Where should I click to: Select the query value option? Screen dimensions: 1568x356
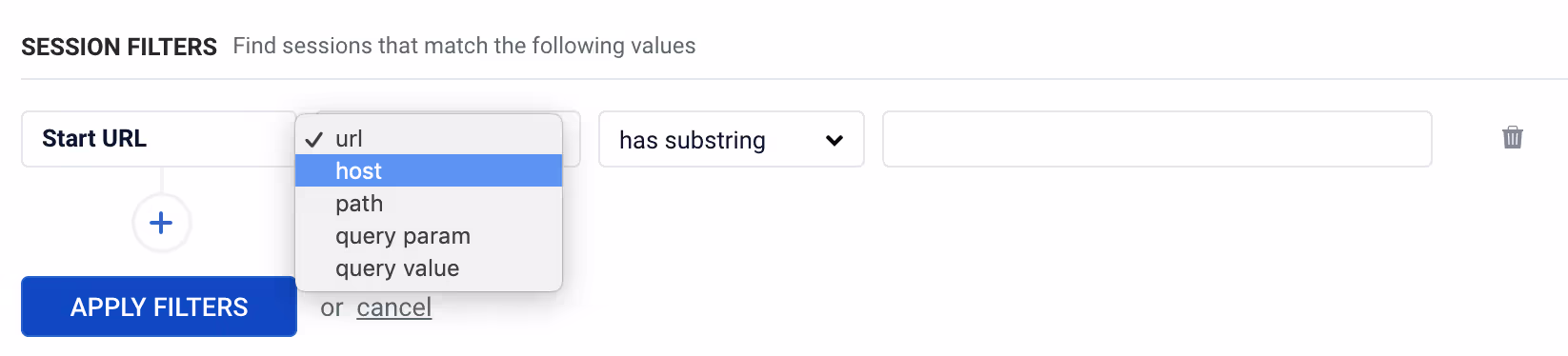click(x=429, y=267)
